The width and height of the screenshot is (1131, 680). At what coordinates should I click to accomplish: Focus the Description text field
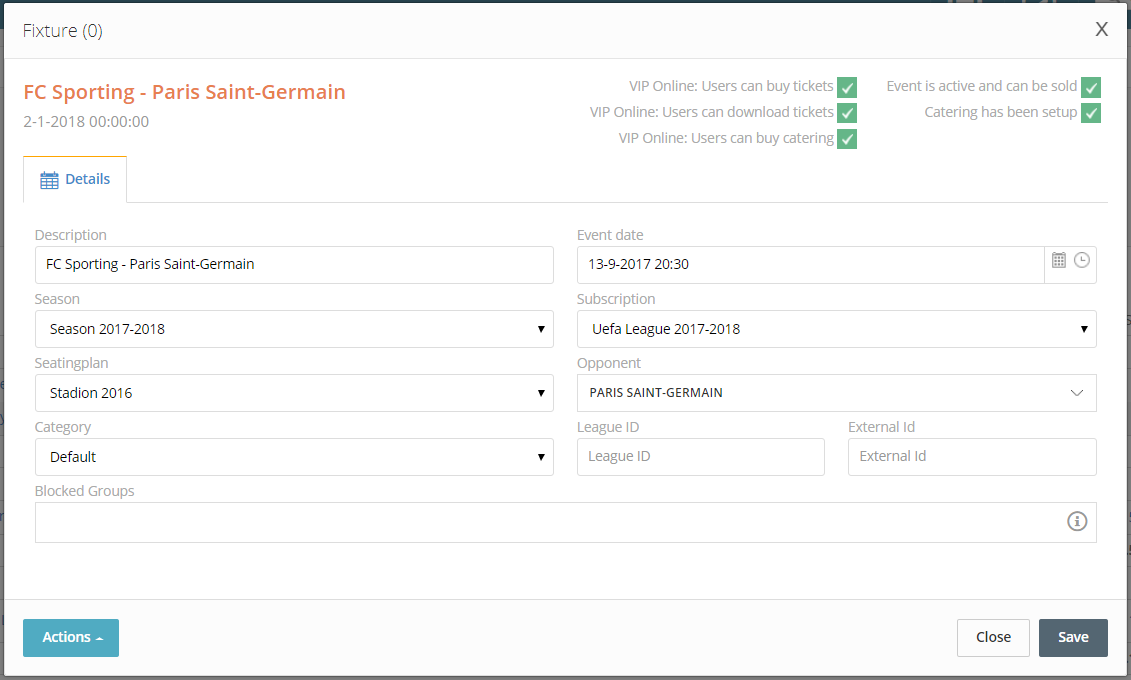tap(294, 265)
